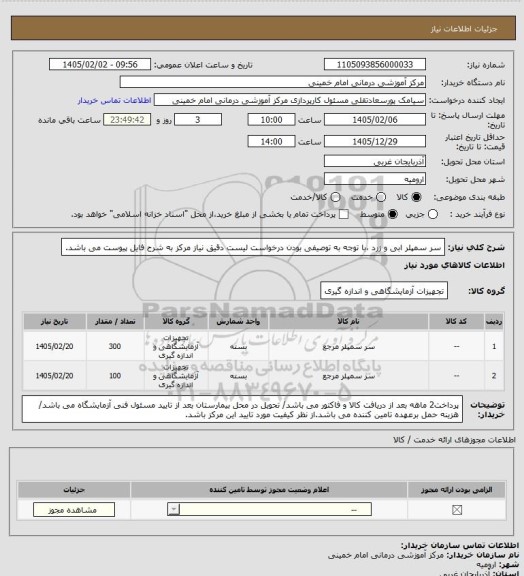The height and width of the screenshot is (576, 524).
Task: Click the اعلام وضعیت مجوز توسط تامین کننده header
Action: pyautogui.click(x=269, y=490)
